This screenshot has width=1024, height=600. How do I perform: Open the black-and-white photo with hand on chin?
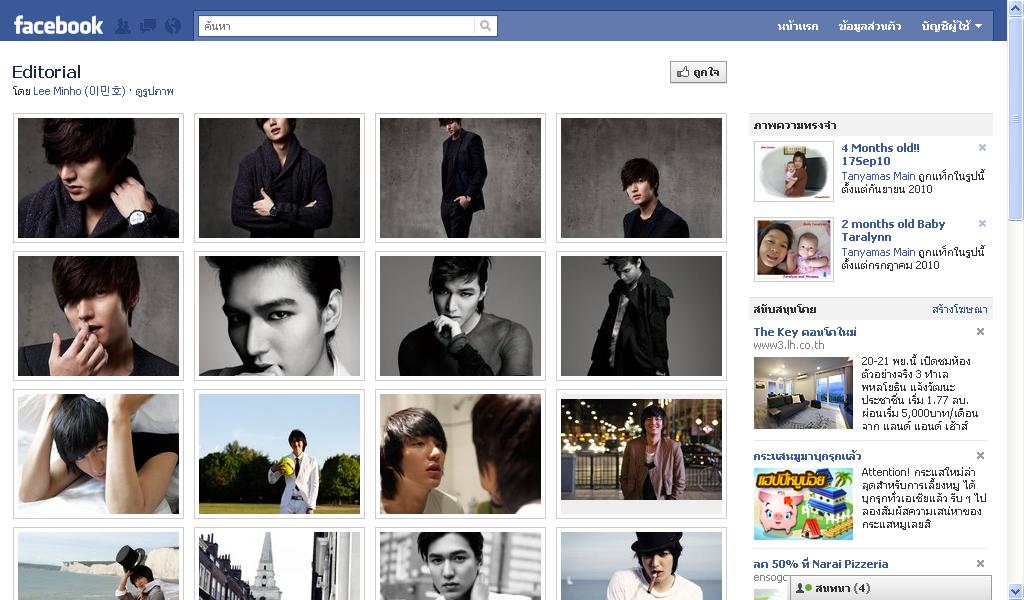coord(460,316)
